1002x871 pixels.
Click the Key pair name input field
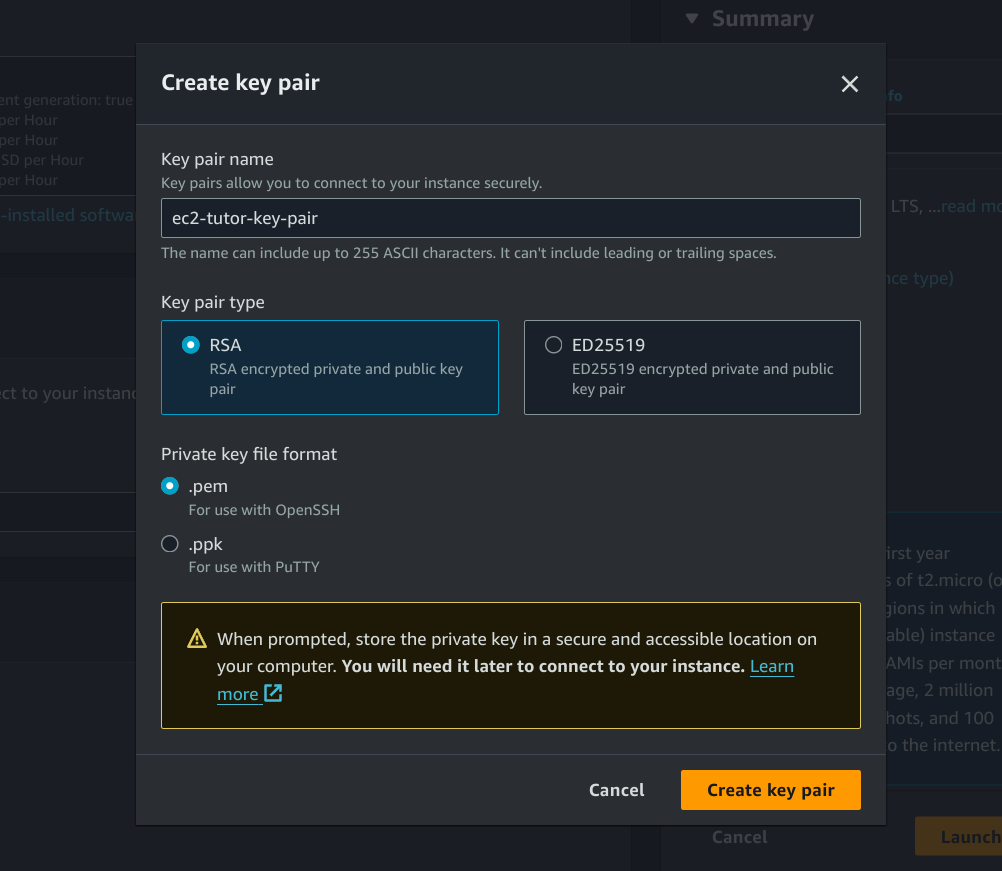pyautogui.click(x=511, y=218)
